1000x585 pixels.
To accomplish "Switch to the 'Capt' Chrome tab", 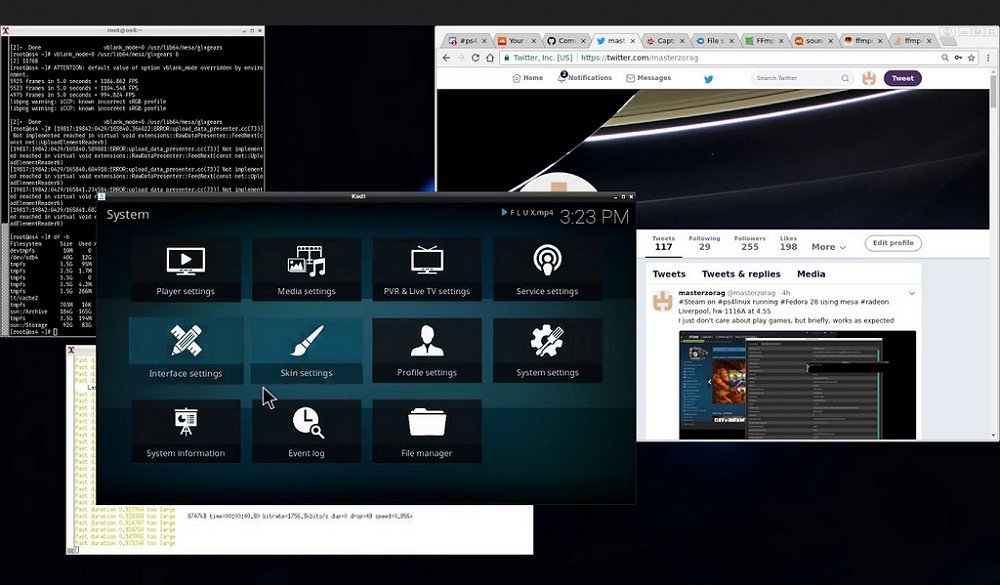I will tap(666, 40).
